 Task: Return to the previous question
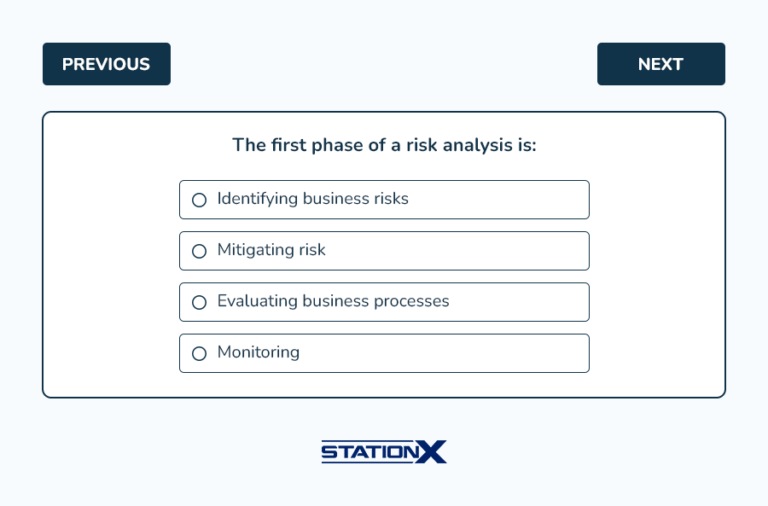106,64
